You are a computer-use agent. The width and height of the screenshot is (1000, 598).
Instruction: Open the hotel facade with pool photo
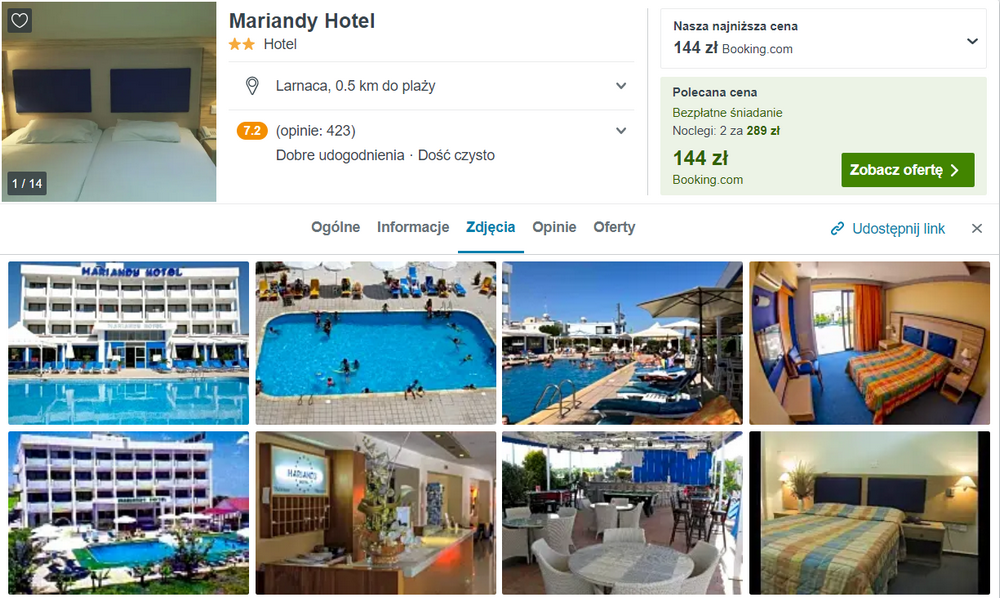128,343
